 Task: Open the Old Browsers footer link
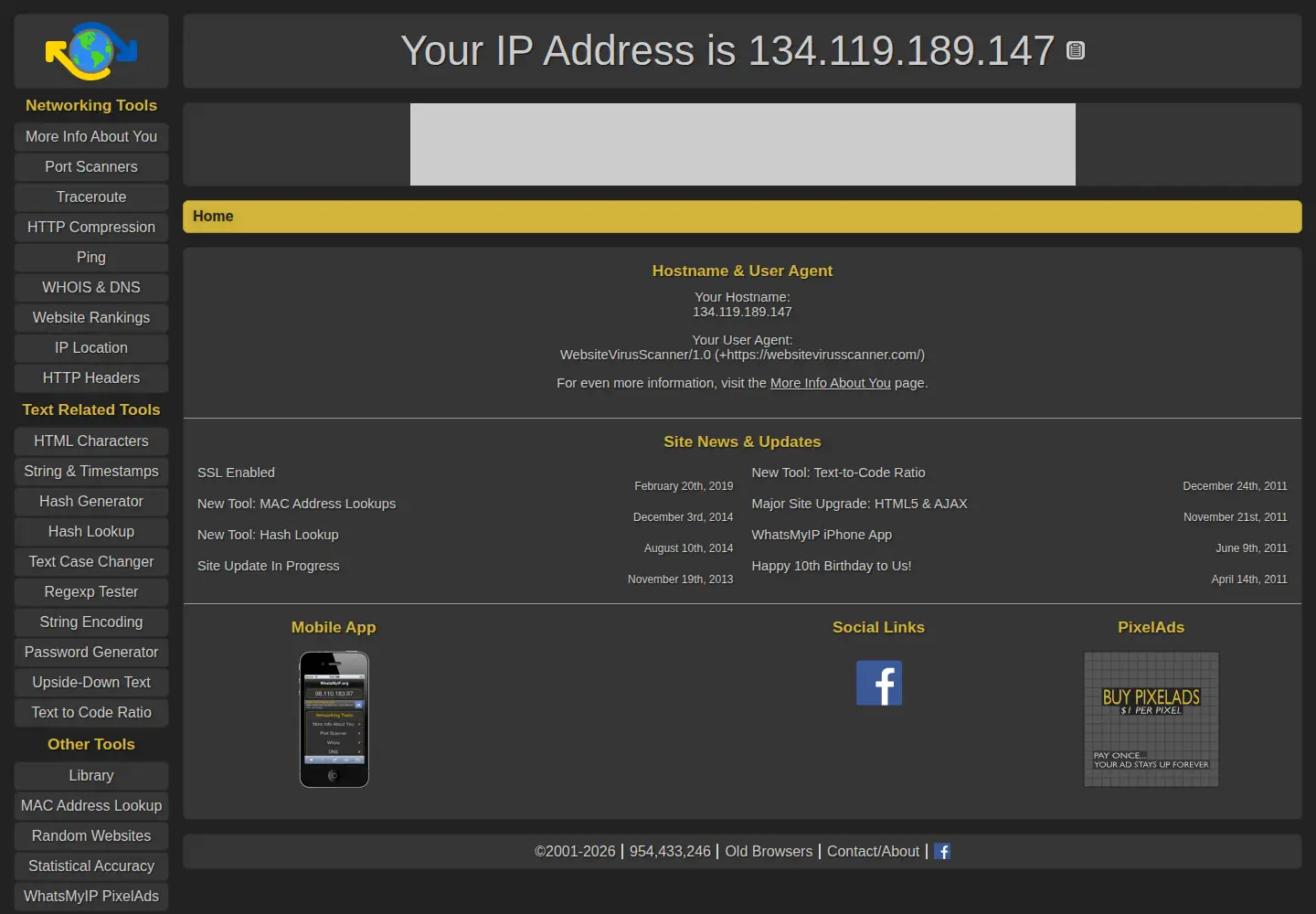(x=769, y=851)
